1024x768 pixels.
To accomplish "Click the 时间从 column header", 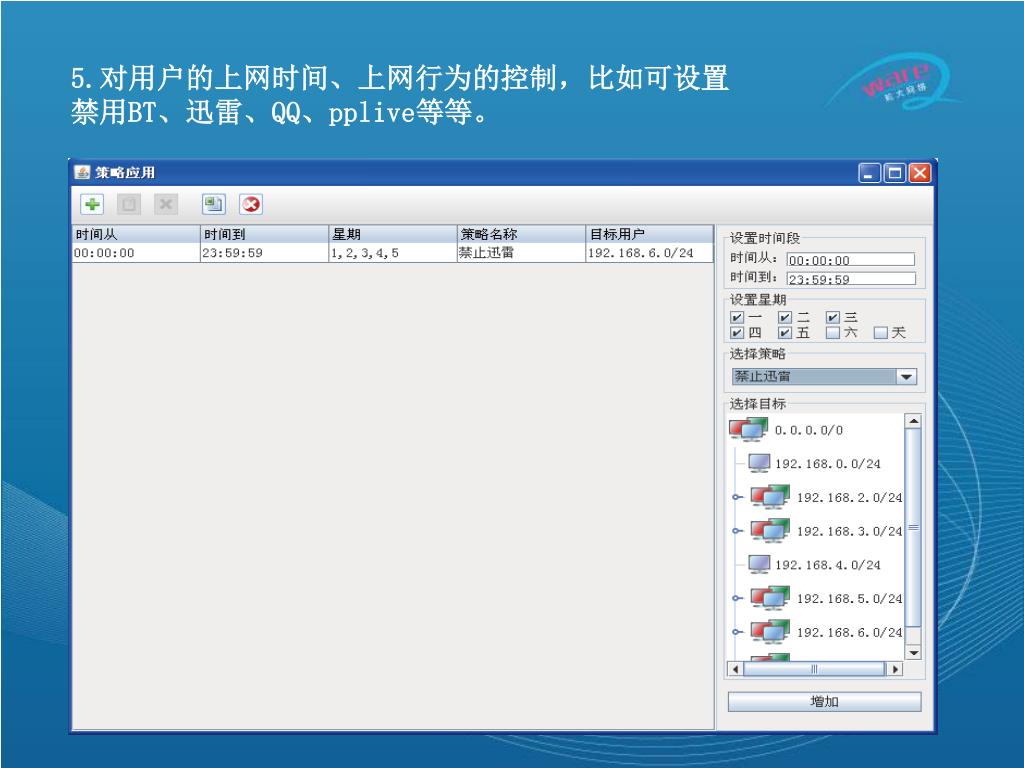I will (136, 234).
